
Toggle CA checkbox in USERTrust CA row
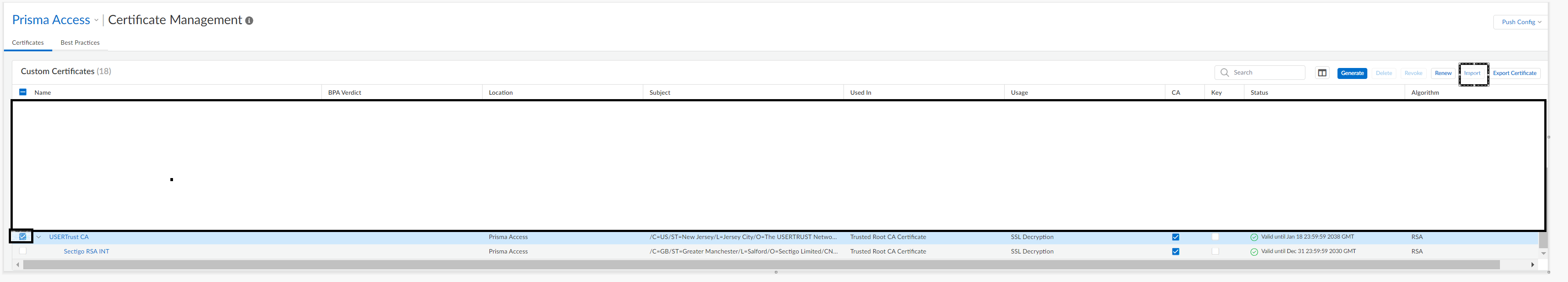coord(1176,237)
